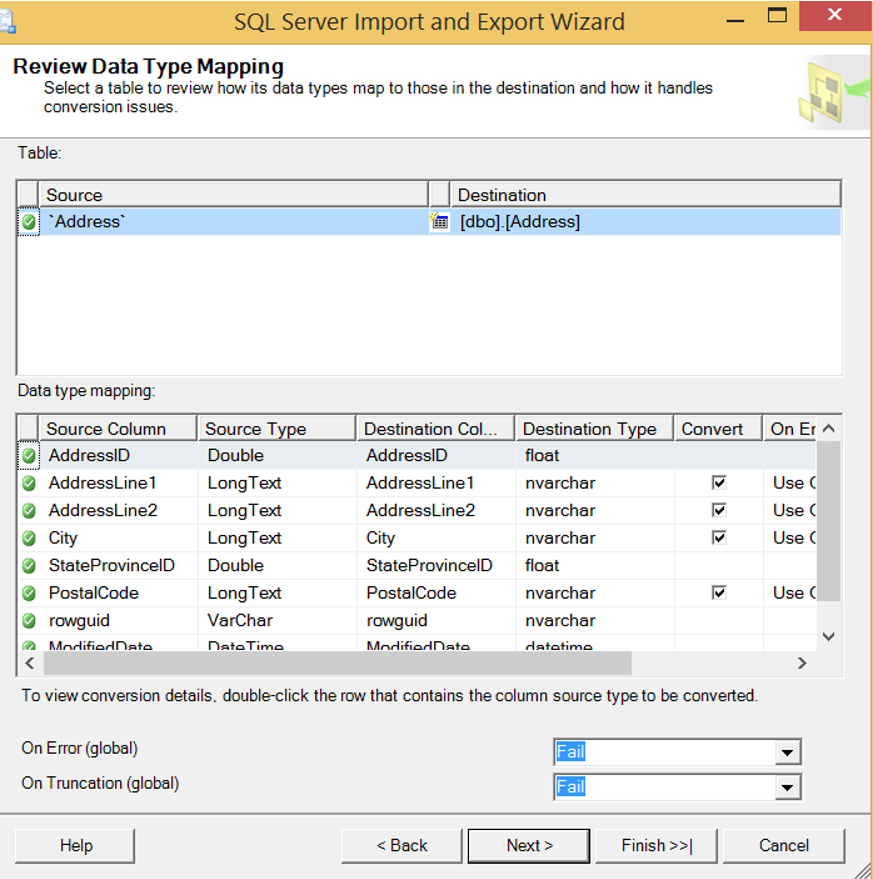
Task: Click the LongText type cell in City row
Action: [x=277, y=538]
